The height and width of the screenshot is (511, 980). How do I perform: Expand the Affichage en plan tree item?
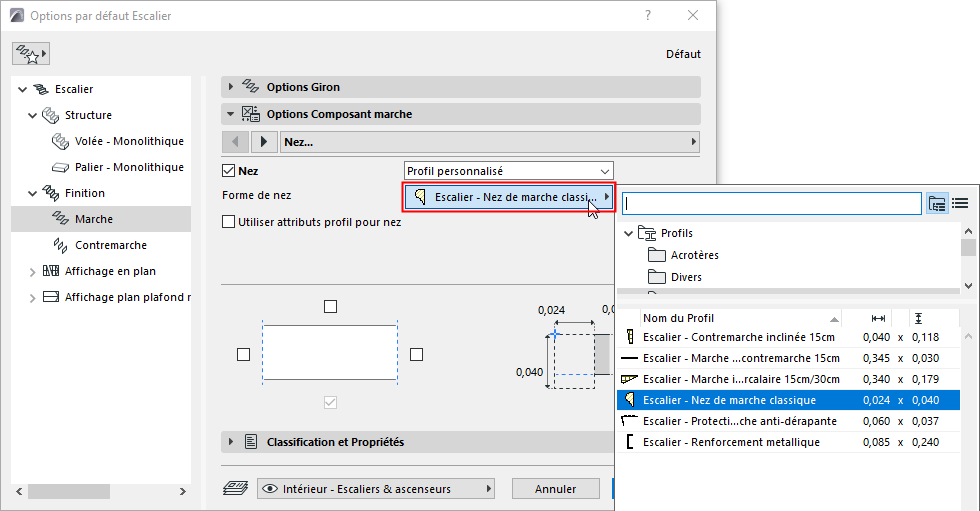tap(32, 271)
